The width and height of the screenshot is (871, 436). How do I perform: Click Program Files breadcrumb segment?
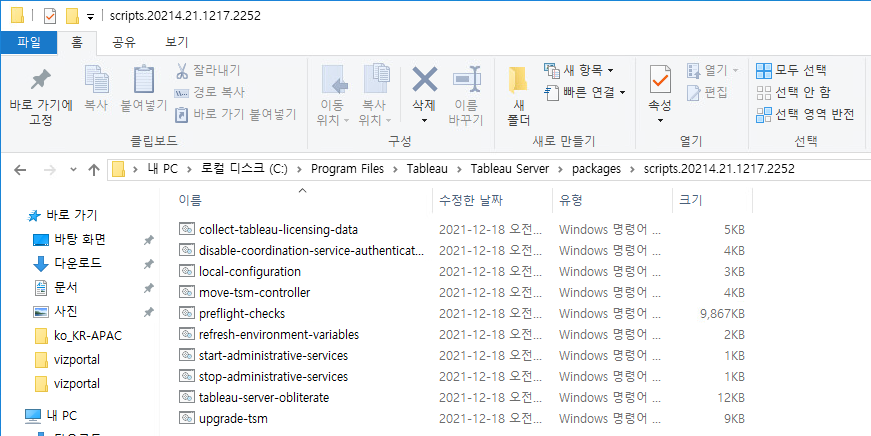347,169
